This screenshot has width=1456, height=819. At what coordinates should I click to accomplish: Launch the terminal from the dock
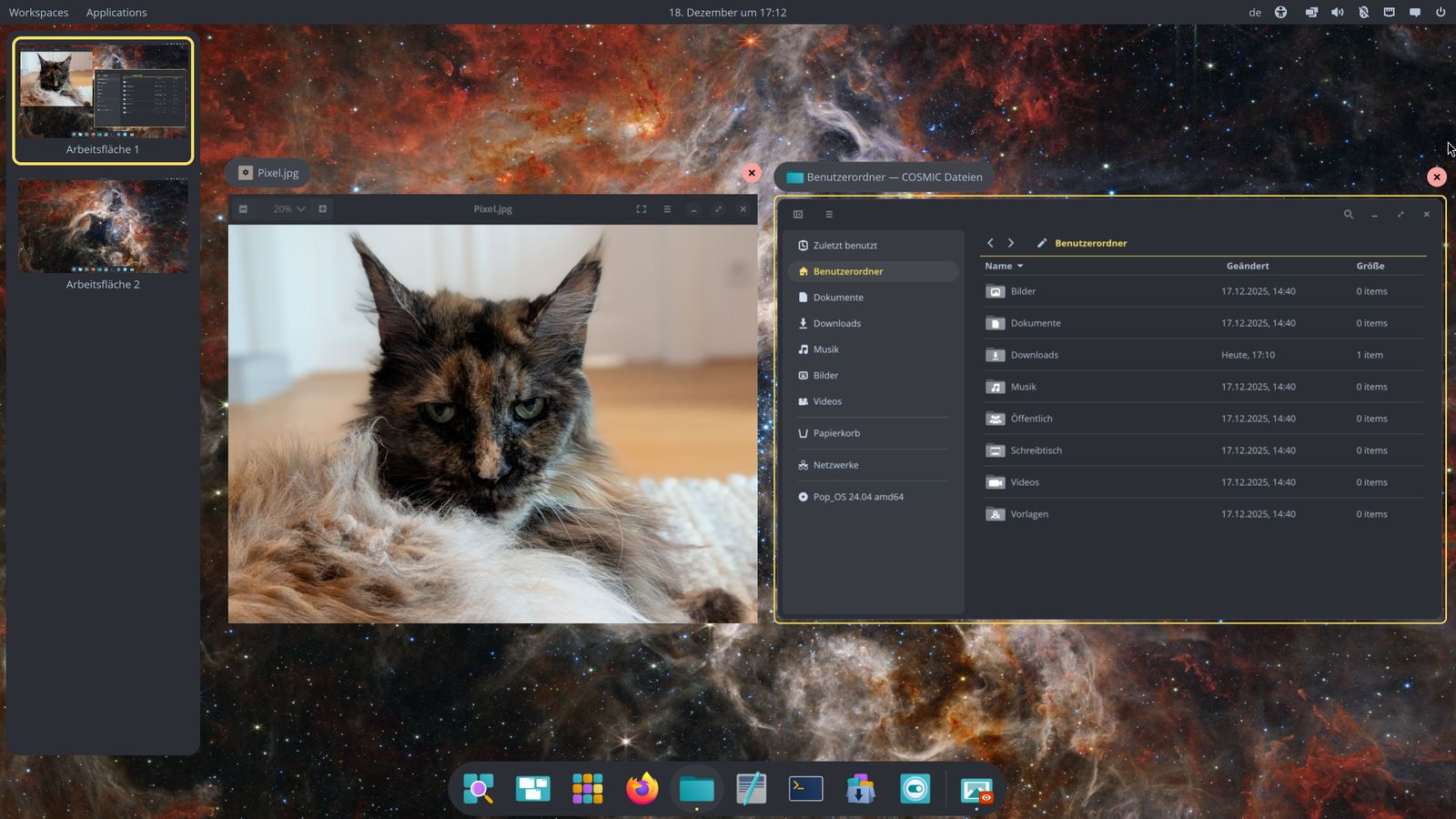[805, 789]
